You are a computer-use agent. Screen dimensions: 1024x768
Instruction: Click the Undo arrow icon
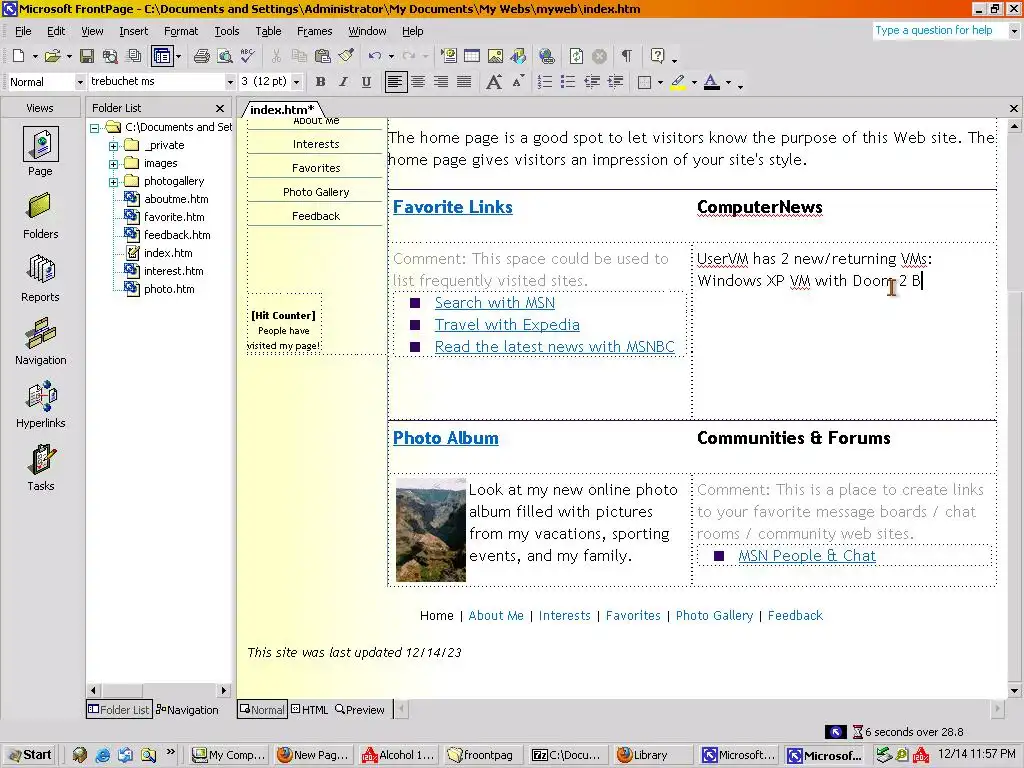[x=375, y=56]
